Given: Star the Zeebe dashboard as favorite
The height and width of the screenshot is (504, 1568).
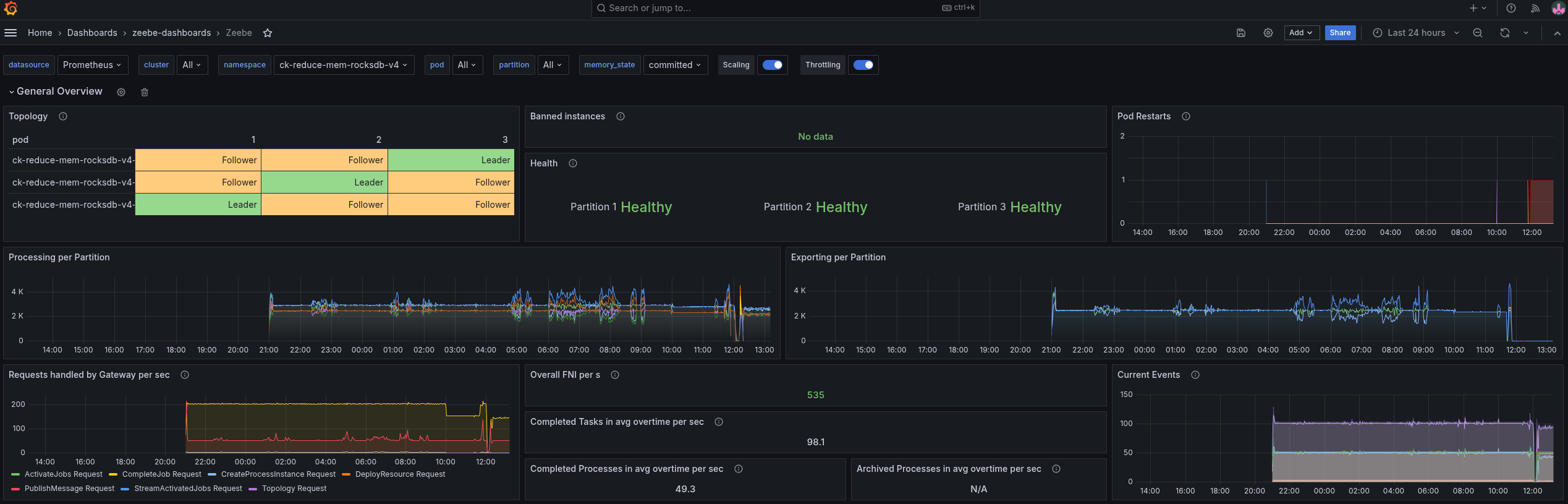Looking at the screenshot, I should pyautogui.click(x=268, y=33).
